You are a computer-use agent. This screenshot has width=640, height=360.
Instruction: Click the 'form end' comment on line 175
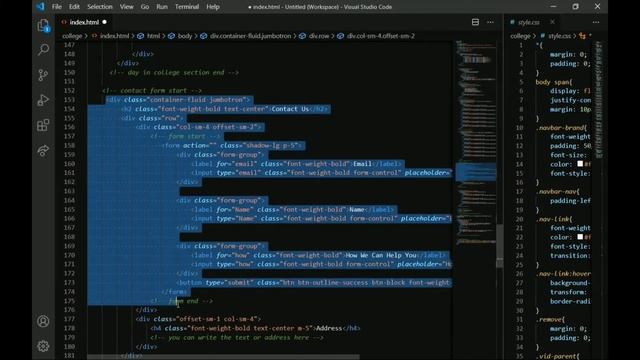[x=182, y=301]
